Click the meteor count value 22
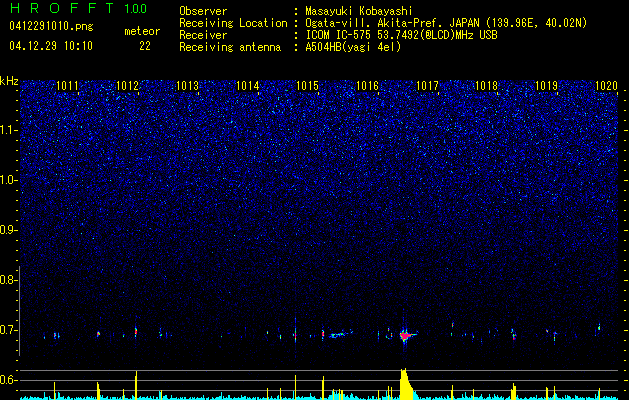Viewport: 629px width, 400px height. point(145,46)
